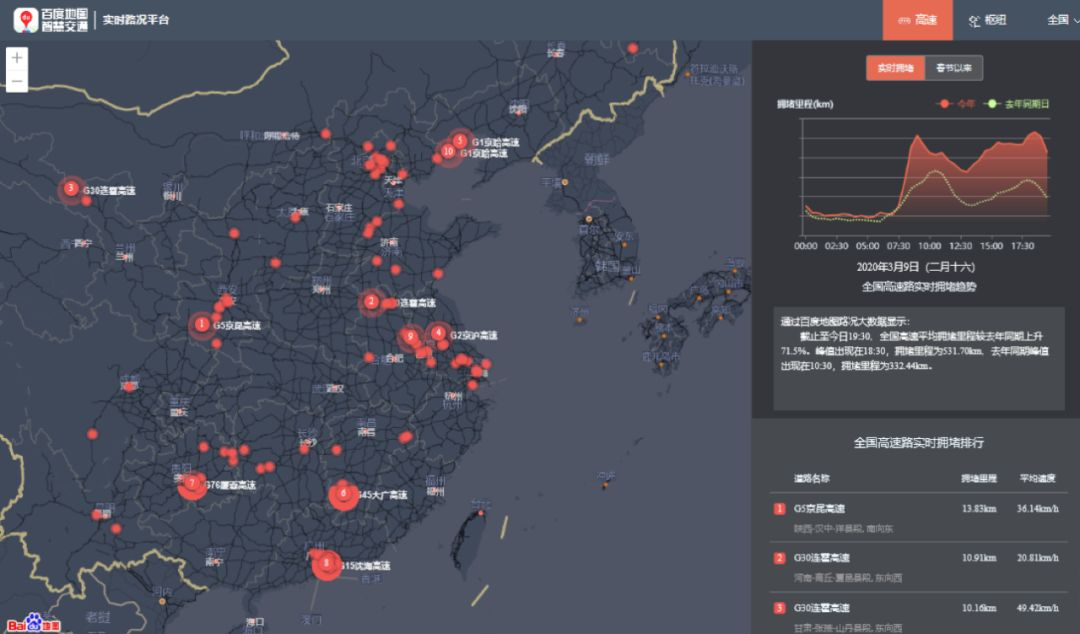Select congestion marker 3 near 西宁 on map
The image size is (1080, 634).
pos(70,187)
